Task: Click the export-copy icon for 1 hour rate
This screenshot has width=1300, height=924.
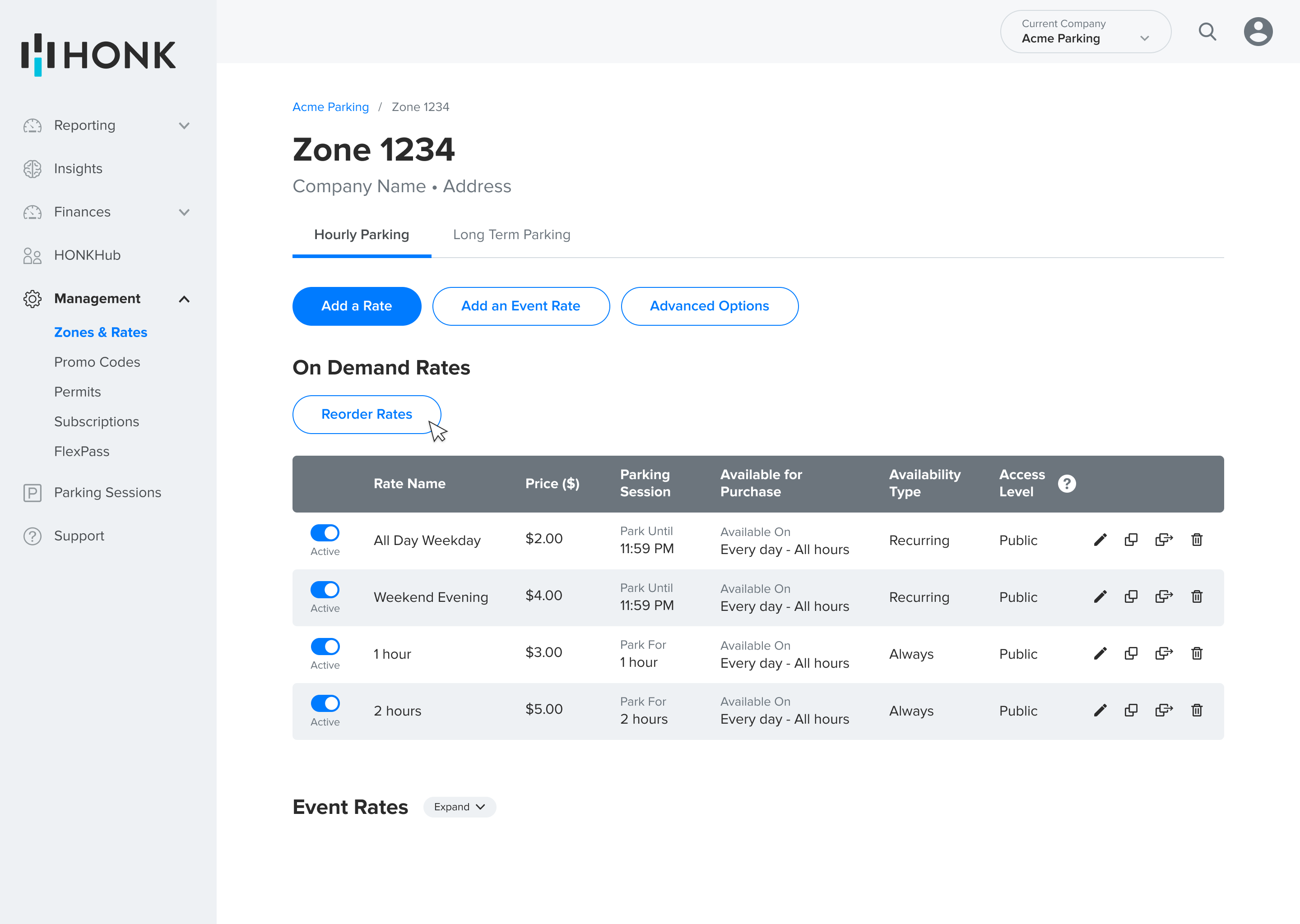Action: click(x=1163, y=653)
